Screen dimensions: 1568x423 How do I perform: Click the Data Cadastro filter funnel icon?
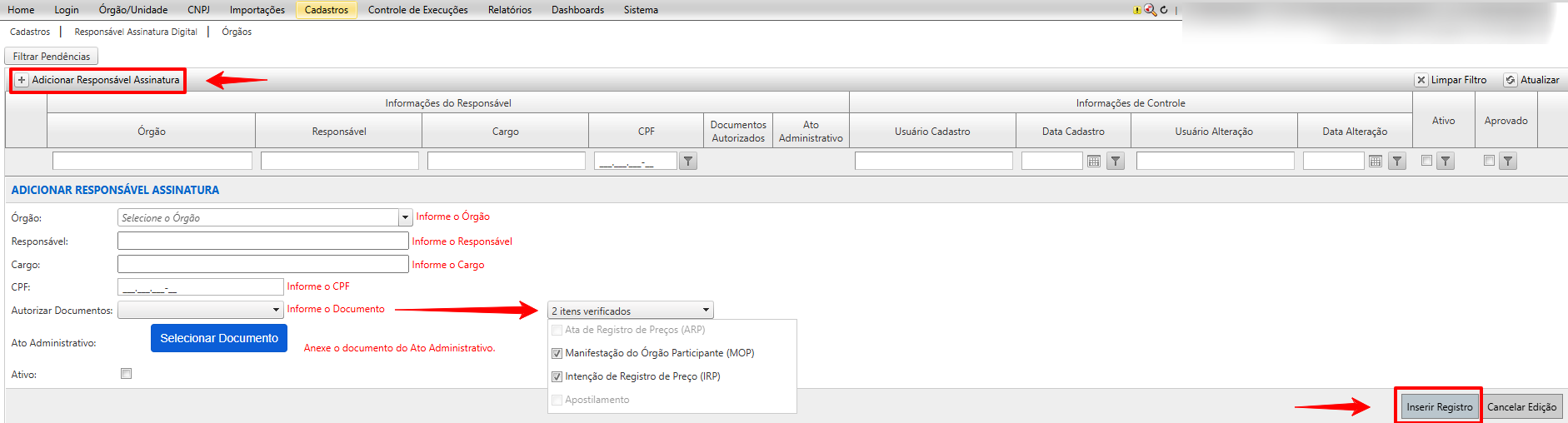pos(1116,162)
